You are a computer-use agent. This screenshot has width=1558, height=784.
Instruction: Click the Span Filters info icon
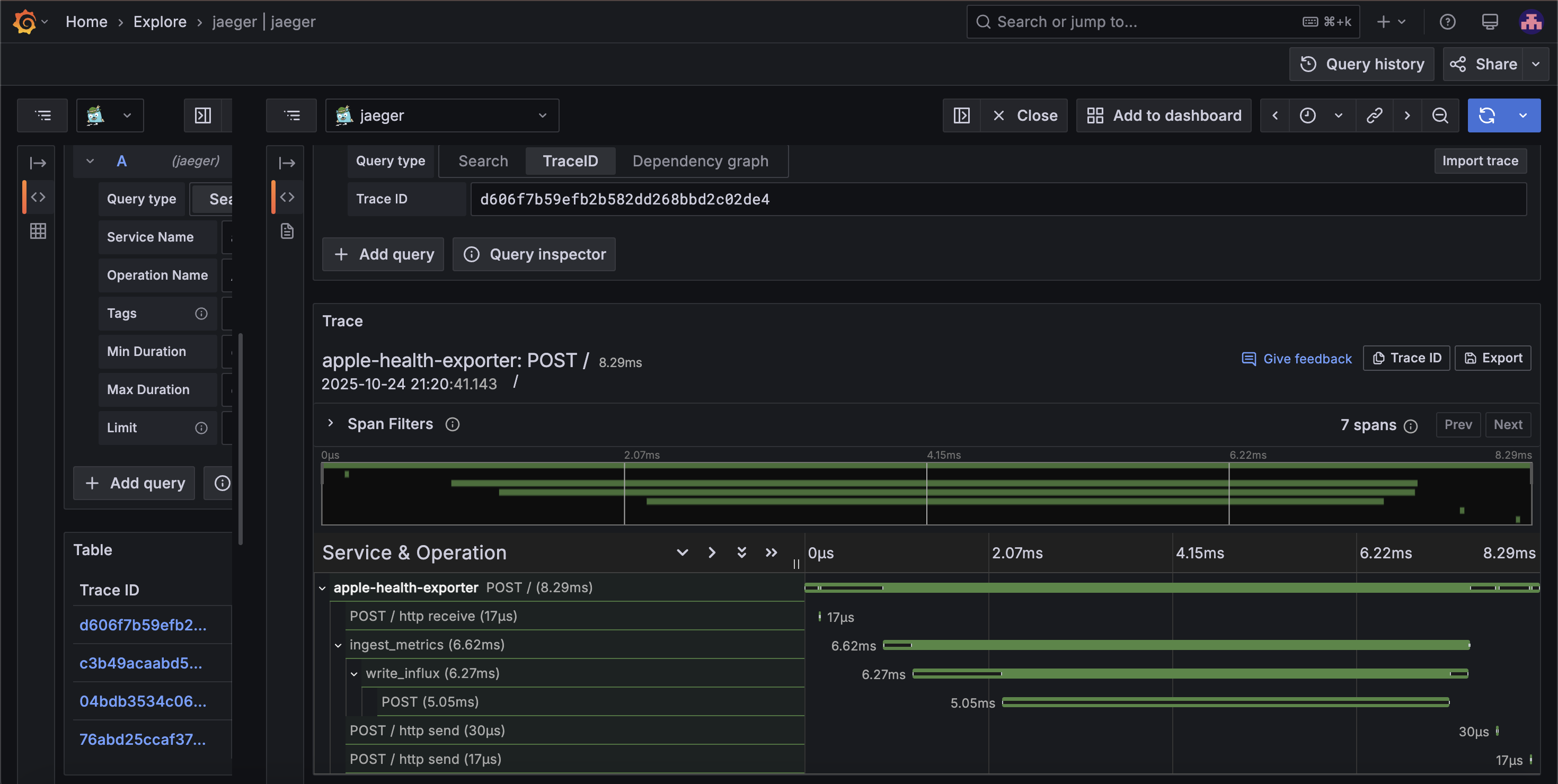(x=453, y=424)
